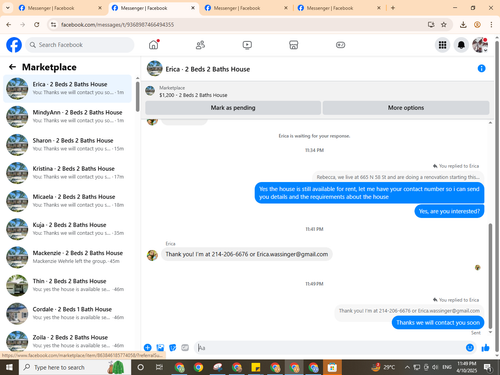Open Chrome three-dot menu
Image resolution: width=500 pixels, height=375 pixels.
[491, 24]
